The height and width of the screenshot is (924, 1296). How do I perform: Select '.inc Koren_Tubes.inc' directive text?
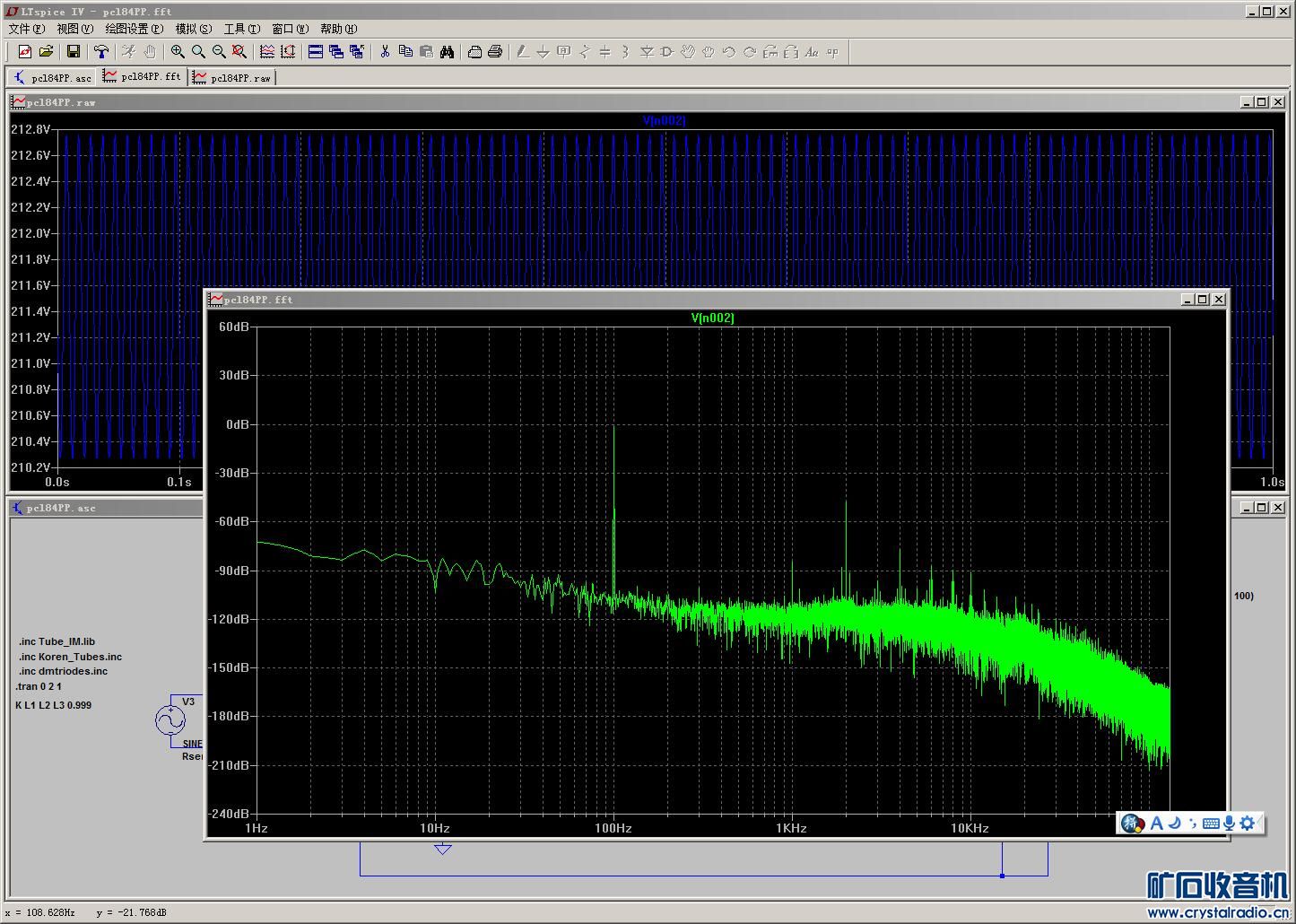coord(71,657)
